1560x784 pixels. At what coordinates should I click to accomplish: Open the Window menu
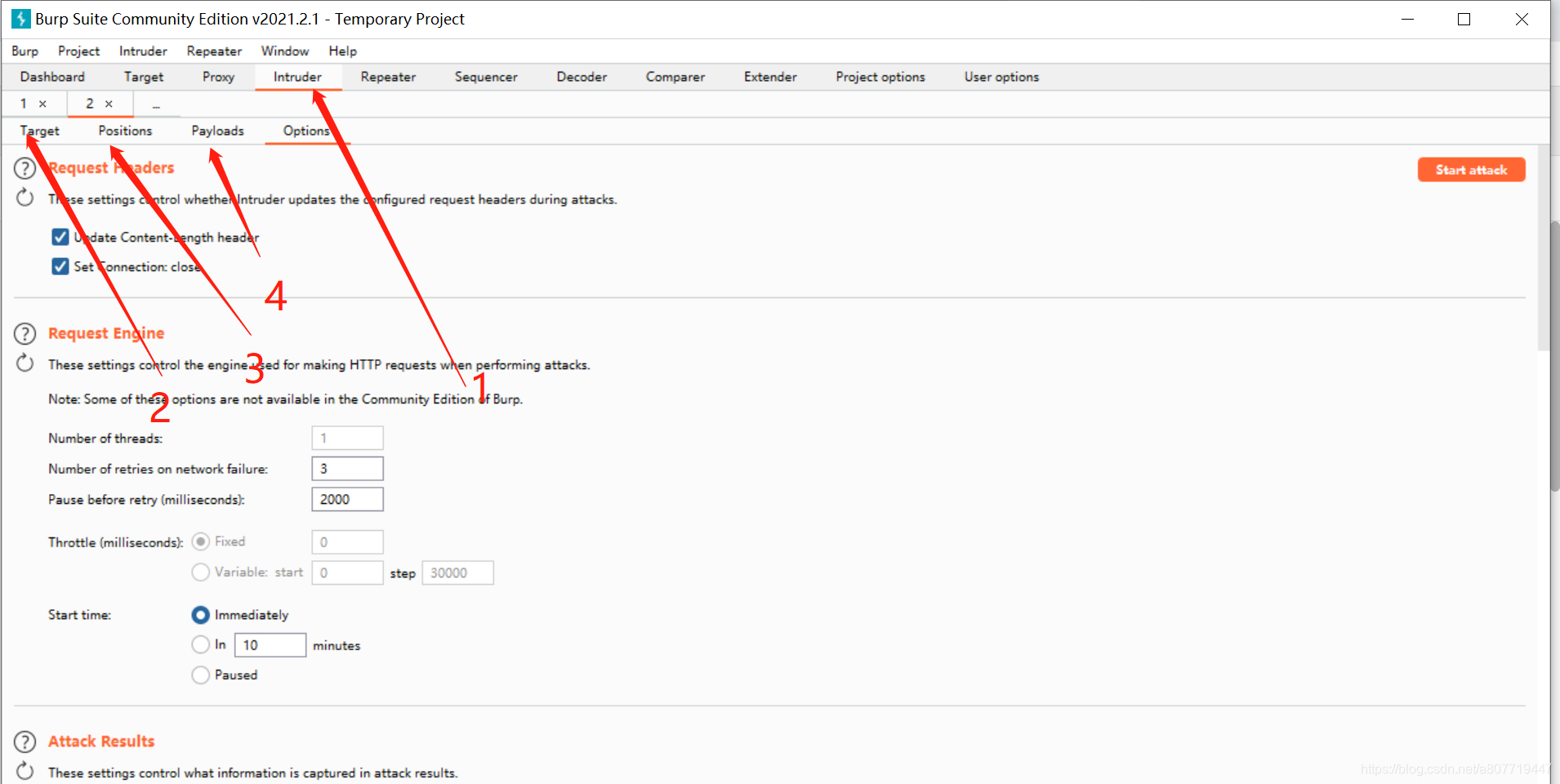click(x=285, y=51)
